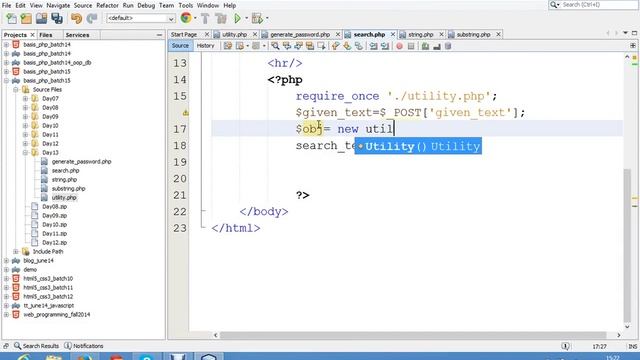Switch to the Services tab

point(78,35)
